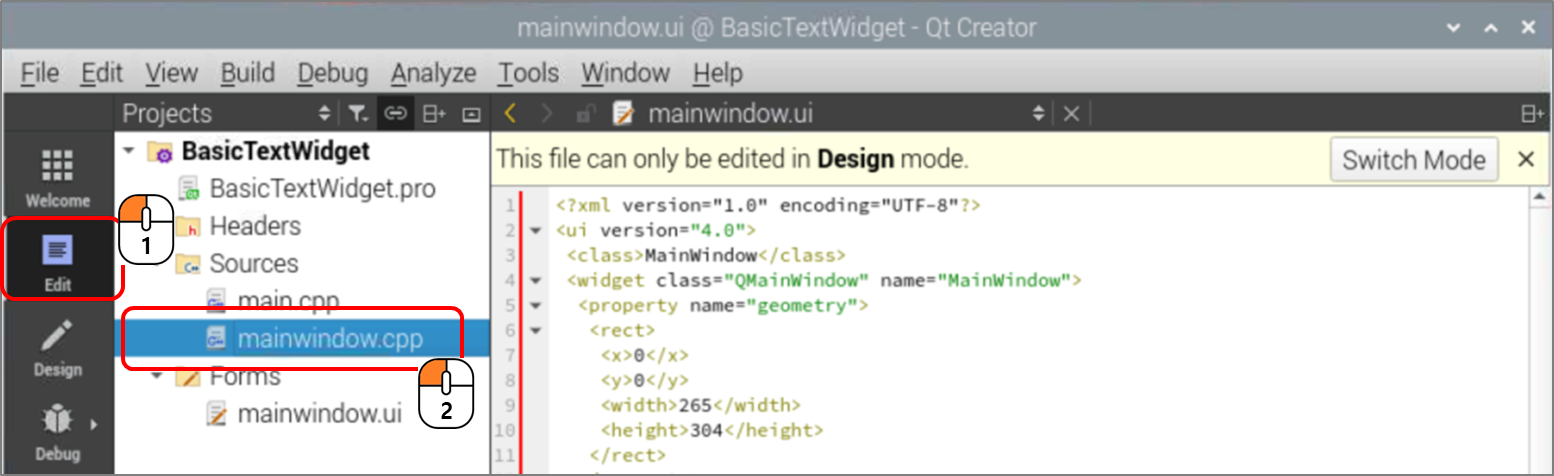
Task: Click the BasicTextWidget project icon
Action: (160, 152)
